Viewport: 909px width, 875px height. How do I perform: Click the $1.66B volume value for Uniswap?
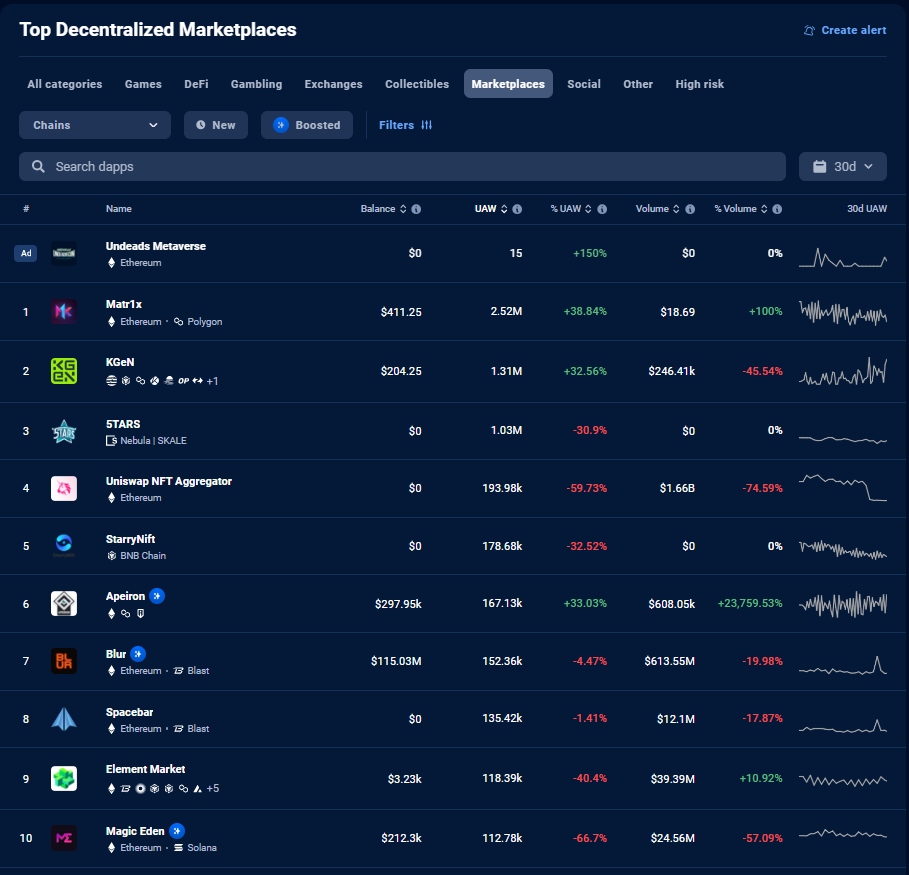click(x=677, y=488)
